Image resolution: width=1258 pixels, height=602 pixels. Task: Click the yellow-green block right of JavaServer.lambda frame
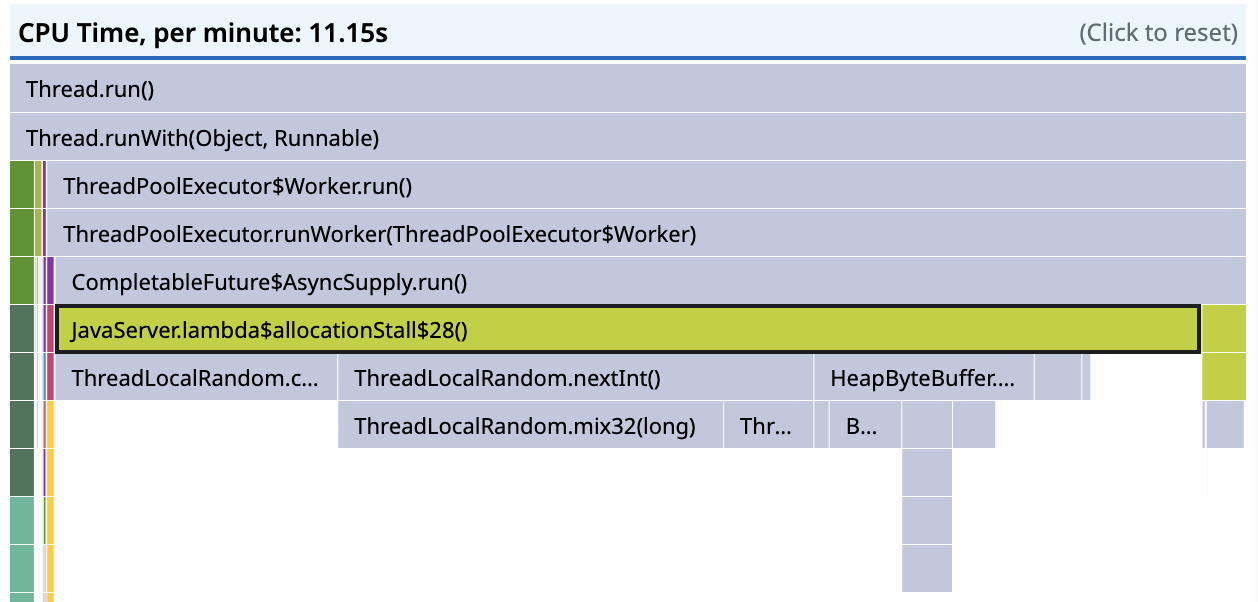pos(1224,329)
